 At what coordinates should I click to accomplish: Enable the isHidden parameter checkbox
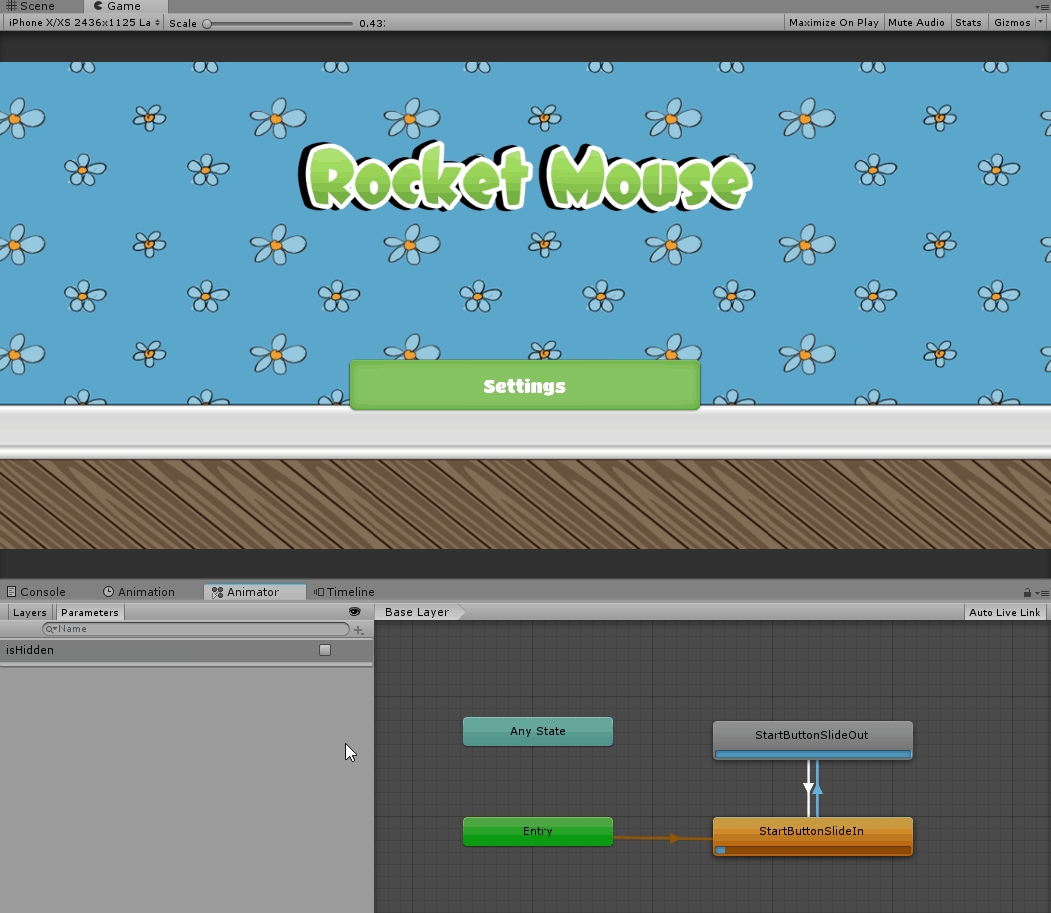pos(325,650)
